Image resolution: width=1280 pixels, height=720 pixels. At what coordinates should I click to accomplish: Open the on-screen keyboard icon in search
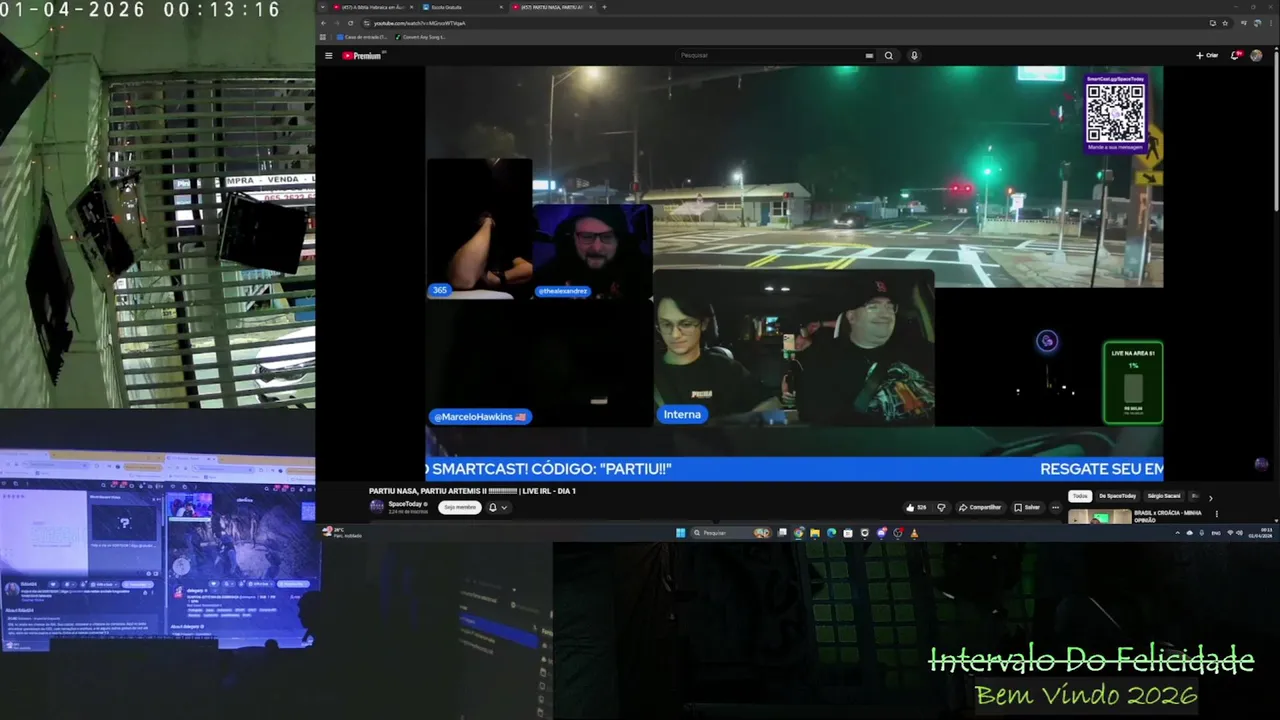pos(869,56)
